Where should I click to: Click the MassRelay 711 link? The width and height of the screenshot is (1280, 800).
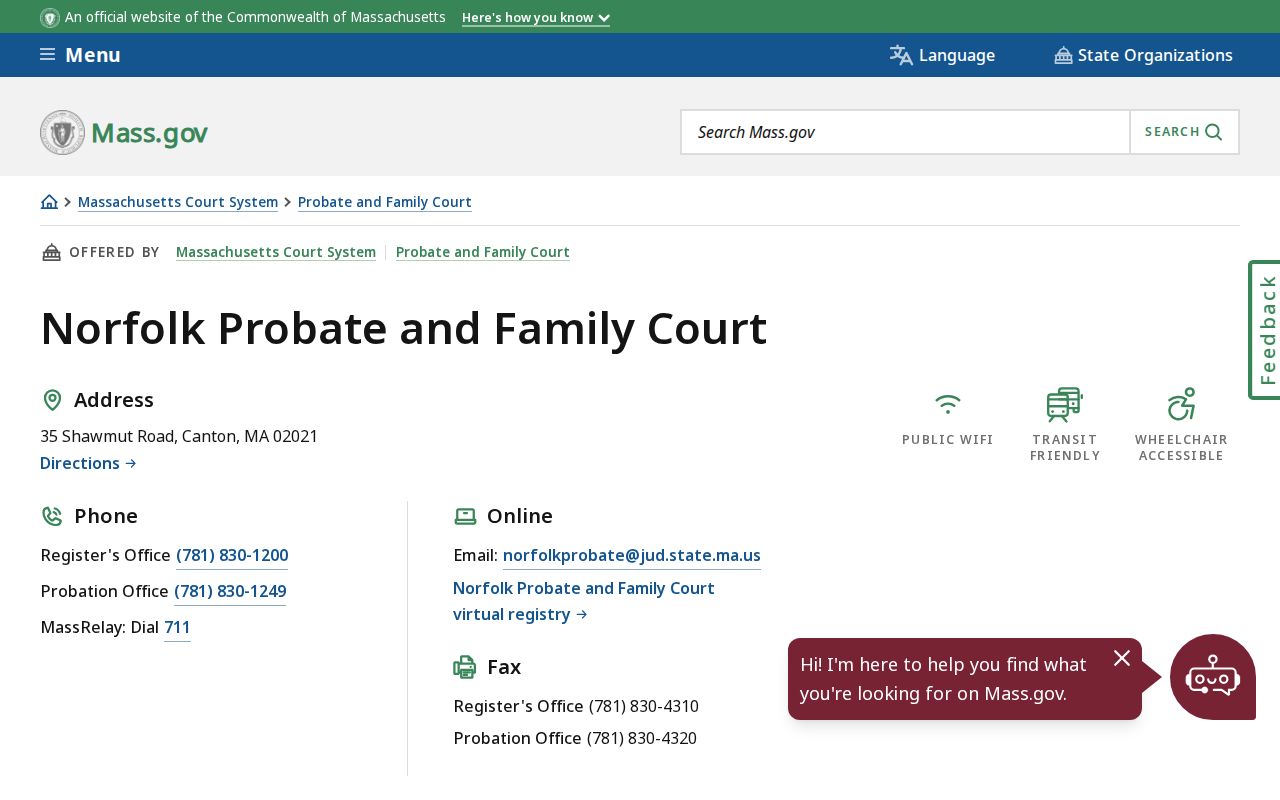coord(177,627)
